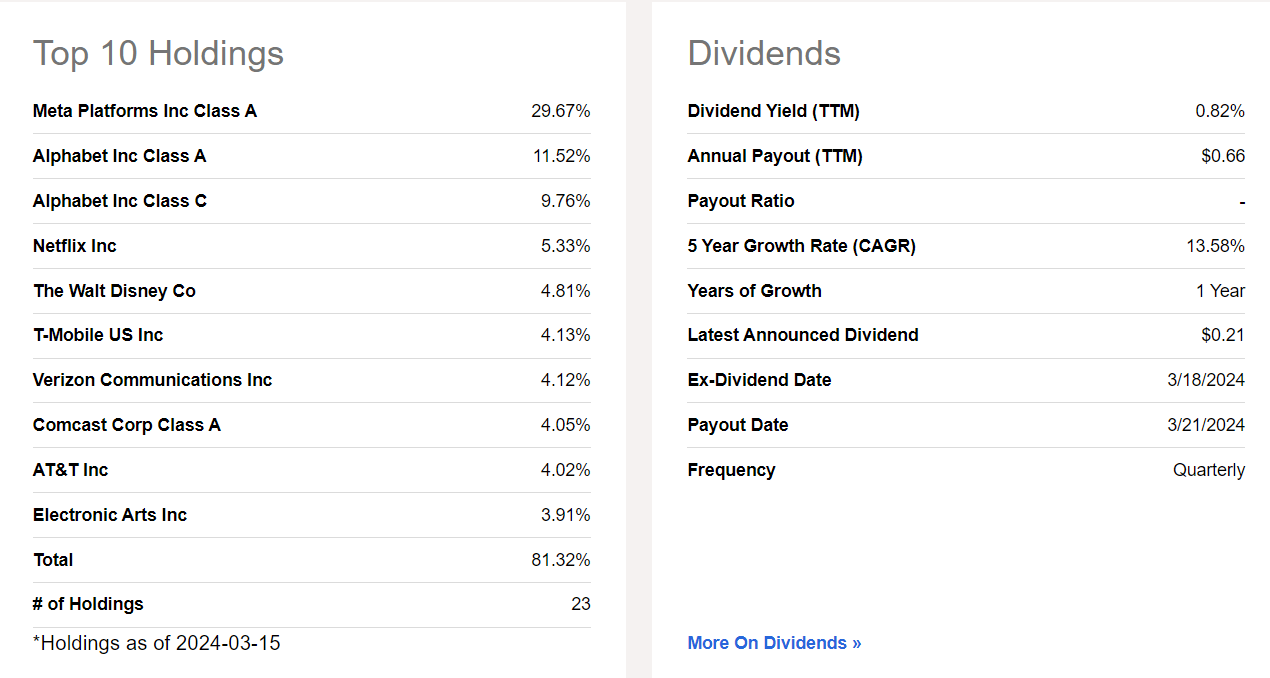Open Verizon Communications Inc entry
This screenshot has width=1270, height=678.
coord(152,380)
